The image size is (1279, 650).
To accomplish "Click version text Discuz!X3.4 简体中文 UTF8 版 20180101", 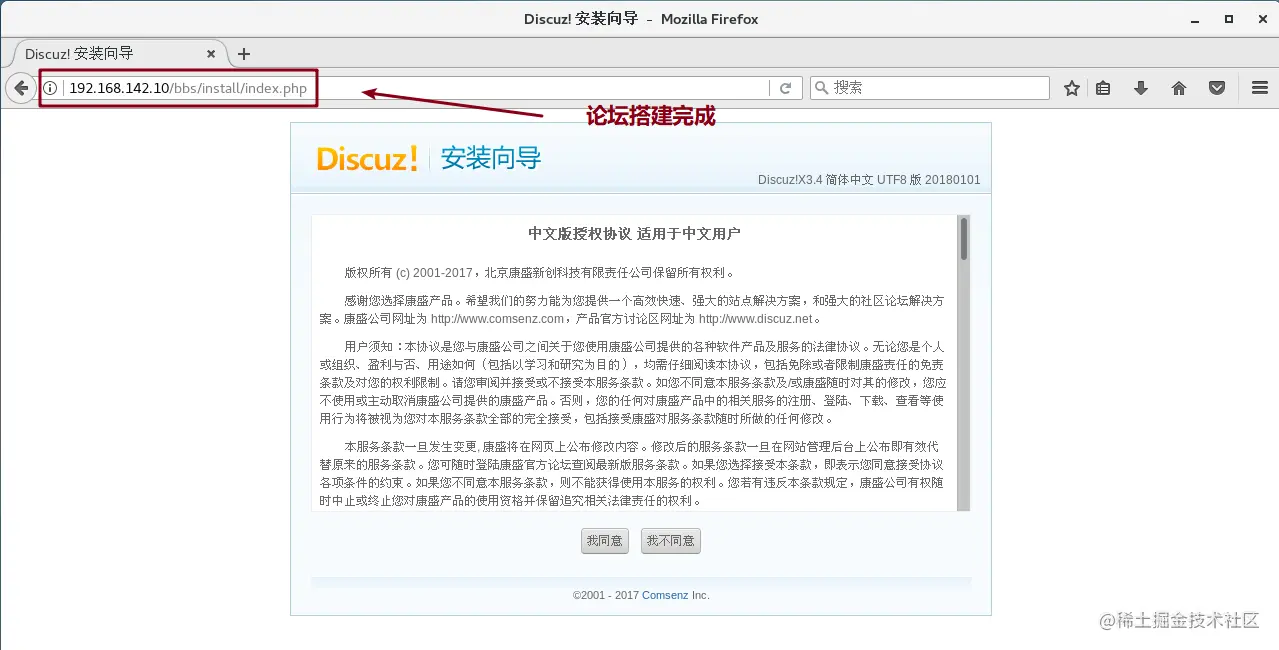I will [869, 180].
